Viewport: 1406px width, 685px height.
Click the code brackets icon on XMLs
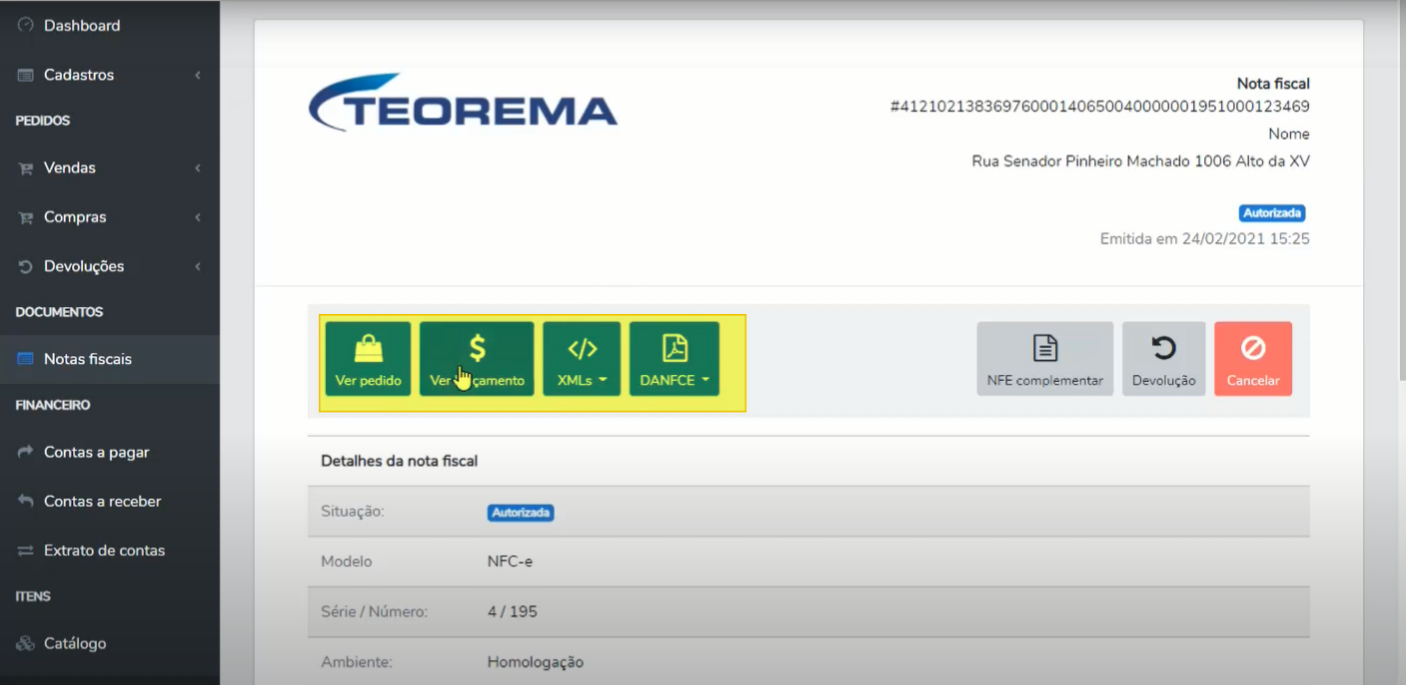click(582, 348)
